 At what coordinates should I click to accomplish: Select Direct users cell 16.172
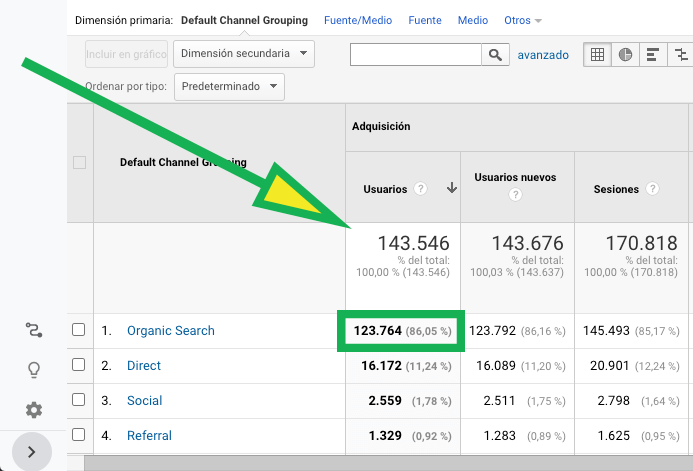pos(381,365)
